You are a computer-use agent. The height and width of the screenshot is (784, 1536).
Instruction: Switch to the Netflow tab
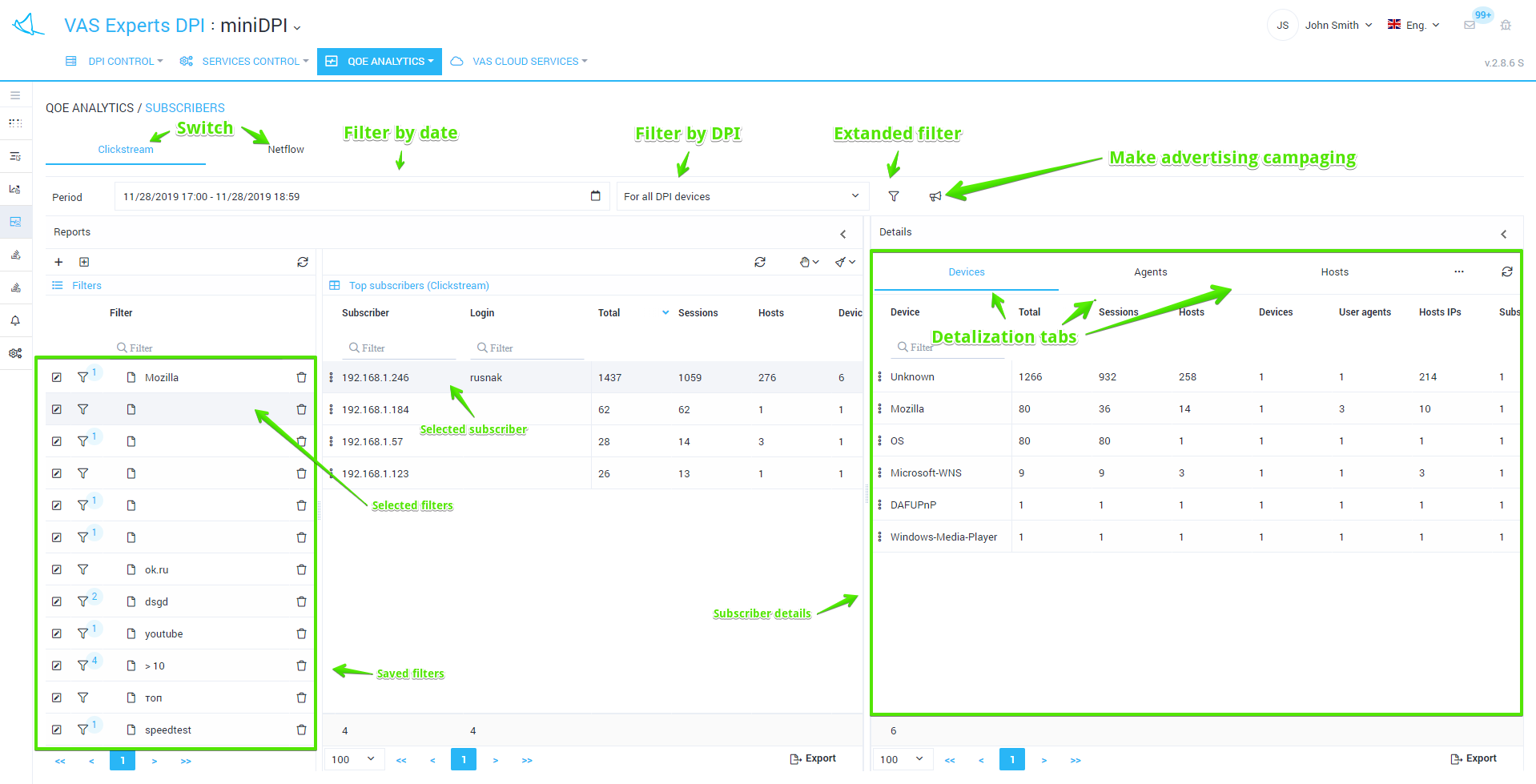(x=286, y=150)
